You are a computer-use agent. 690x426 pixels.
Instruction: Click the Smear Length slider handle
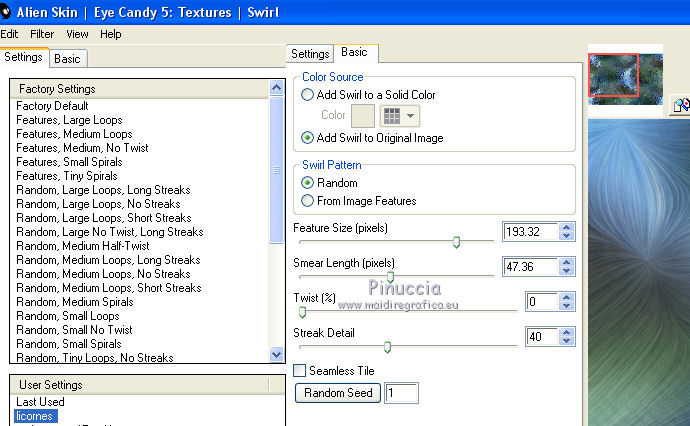(x=390, y=277)
